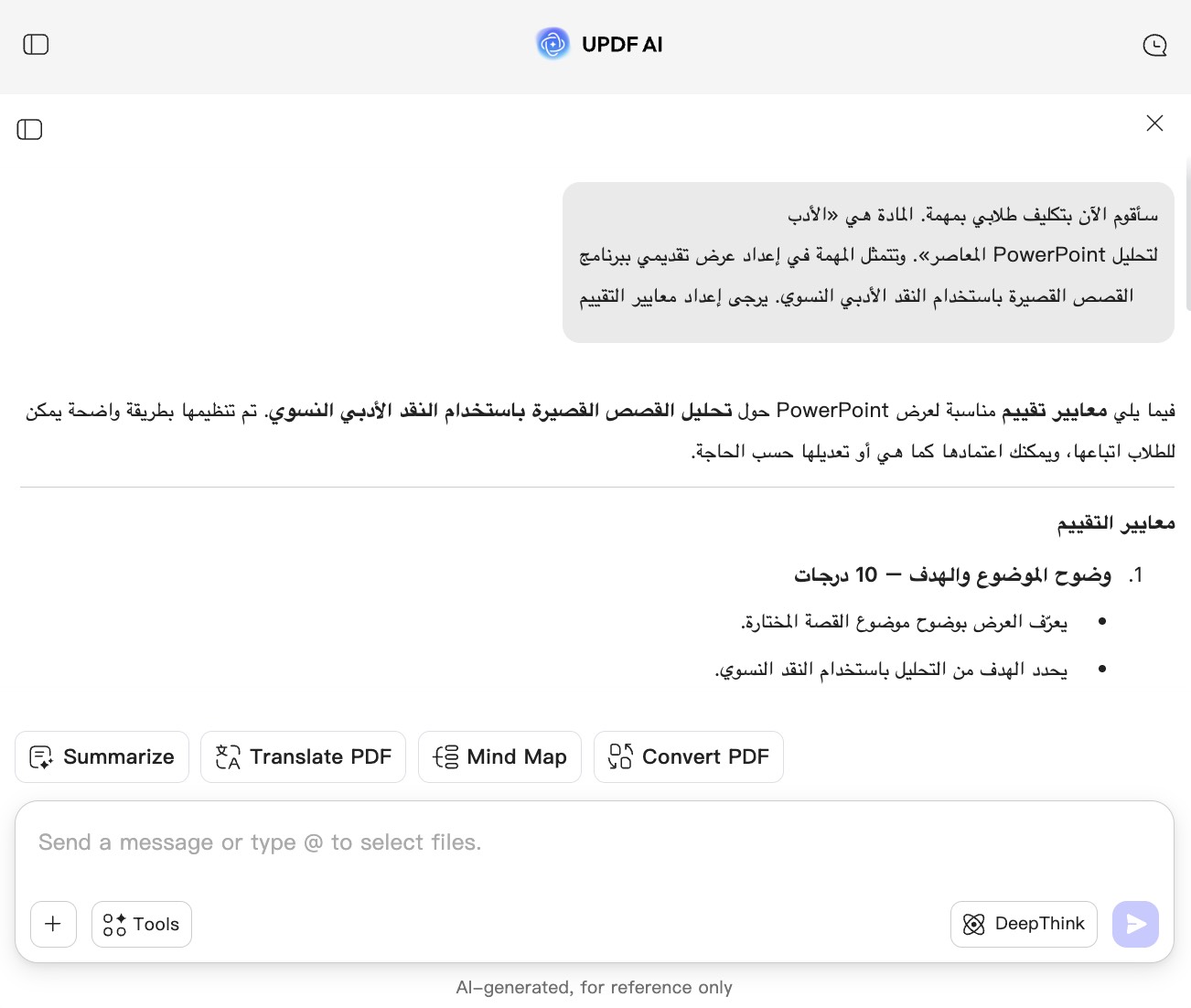Click the UPDF AI logo
The height and width of the screenshot is (1008, 1191).
[552, 44]
